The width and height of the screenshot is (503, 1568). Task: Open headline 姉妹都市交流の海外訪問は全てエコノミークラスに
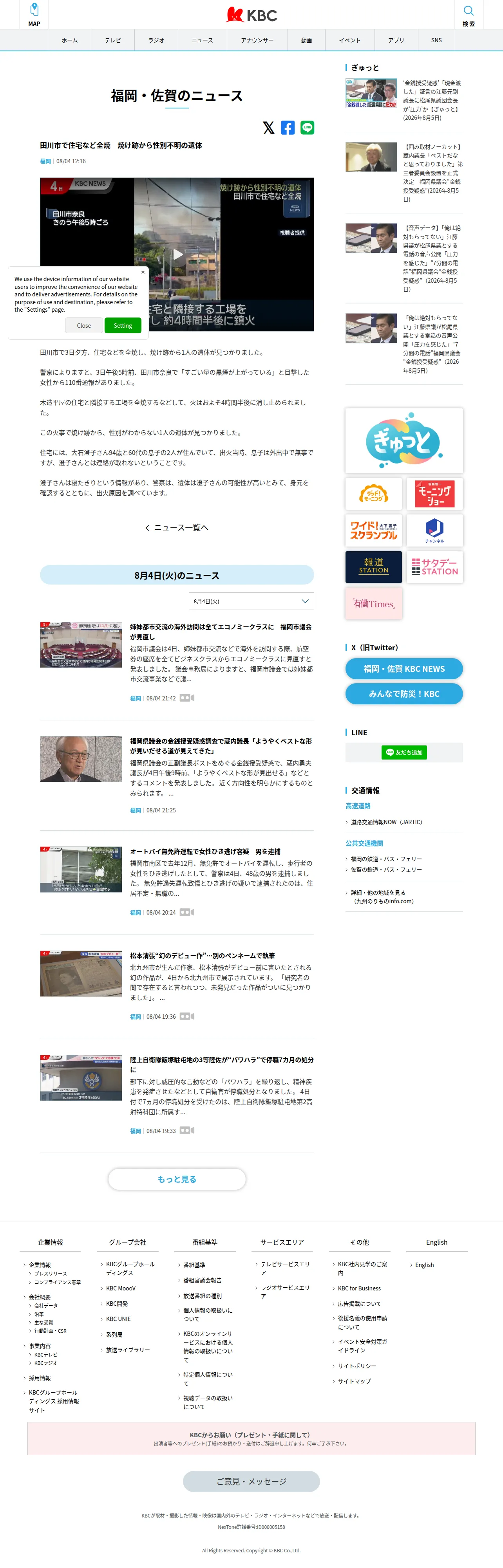pyautogui.click(x=221, y=632)
